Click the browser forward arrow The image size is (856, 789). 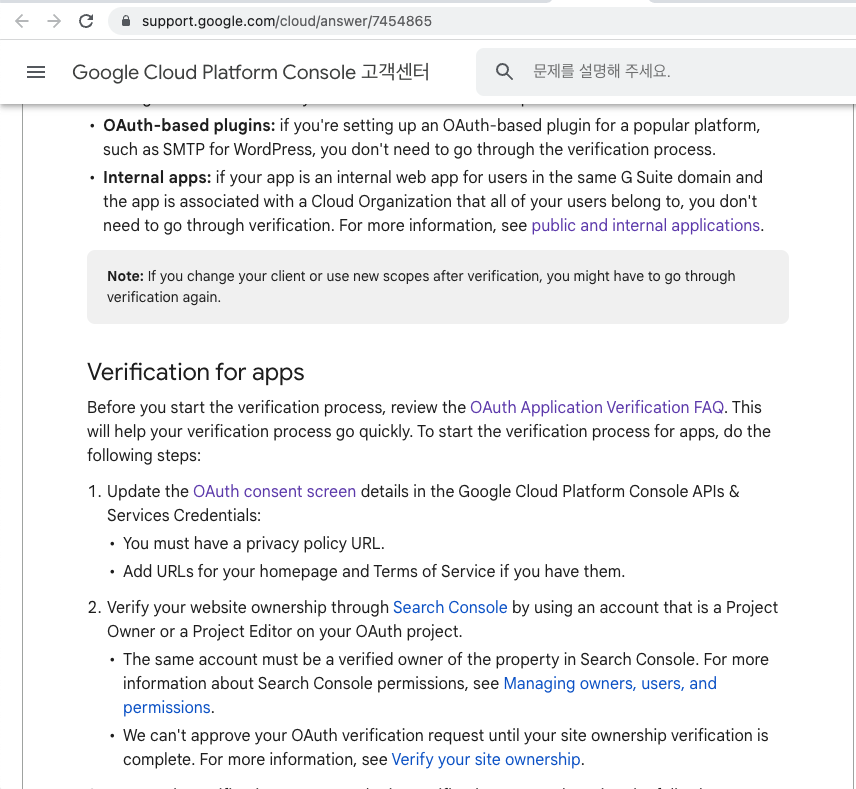(x=54, y=21)
